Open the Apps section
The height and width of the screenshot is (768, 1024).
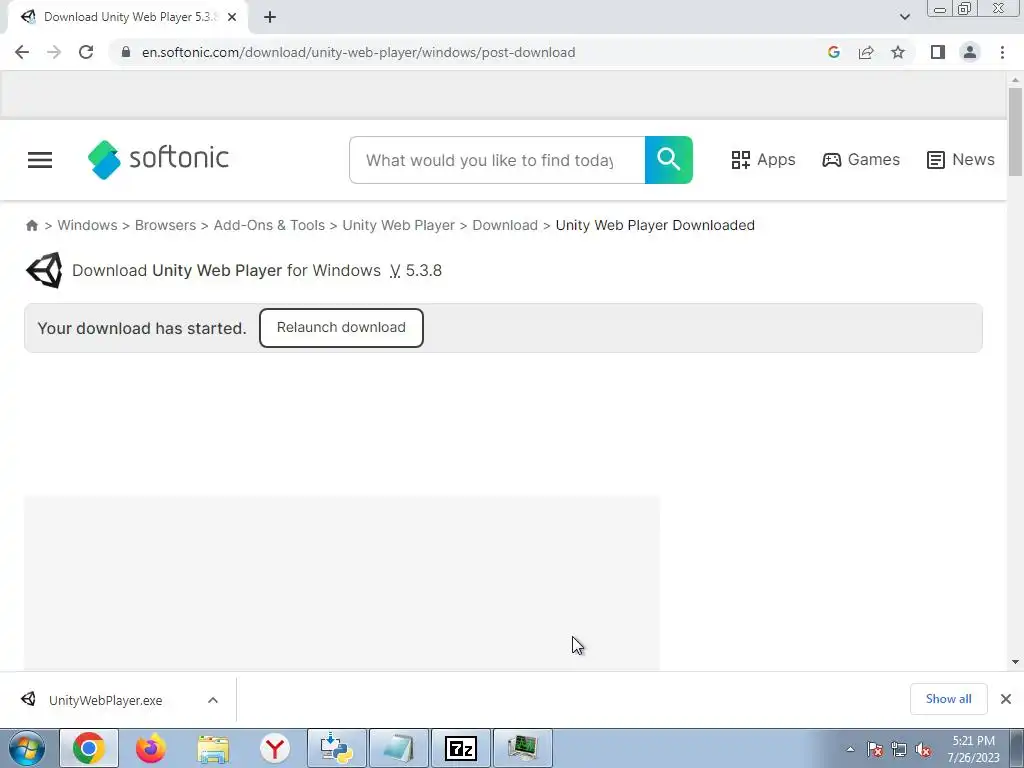[763, 160]
